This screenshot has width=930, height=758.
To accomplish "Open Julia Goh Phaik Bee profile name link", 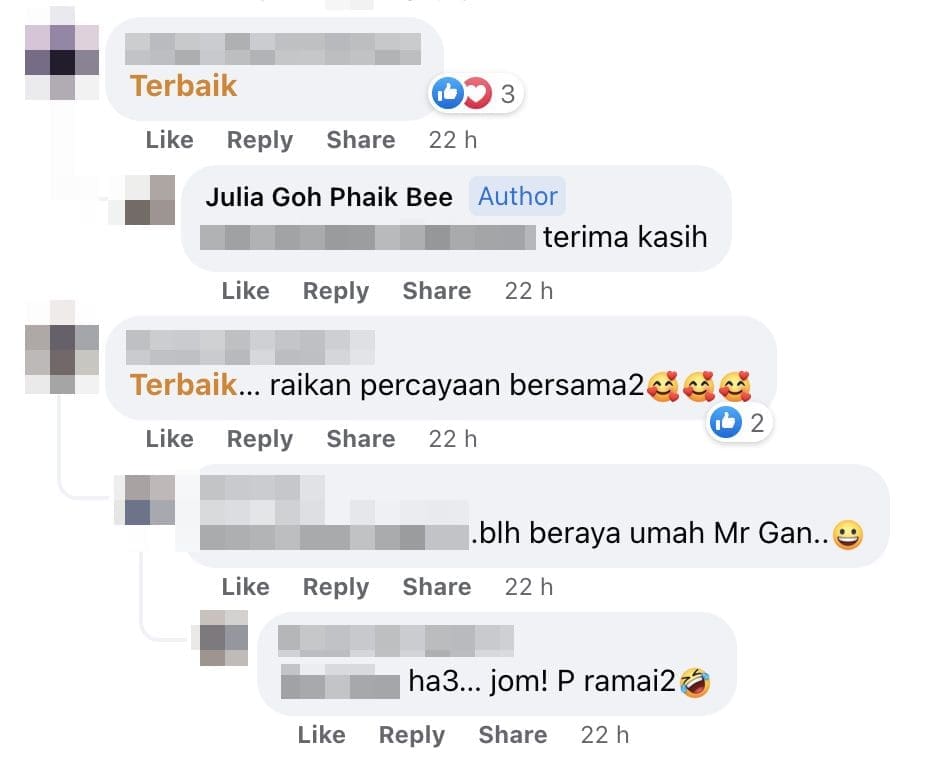I will (329, 197).
